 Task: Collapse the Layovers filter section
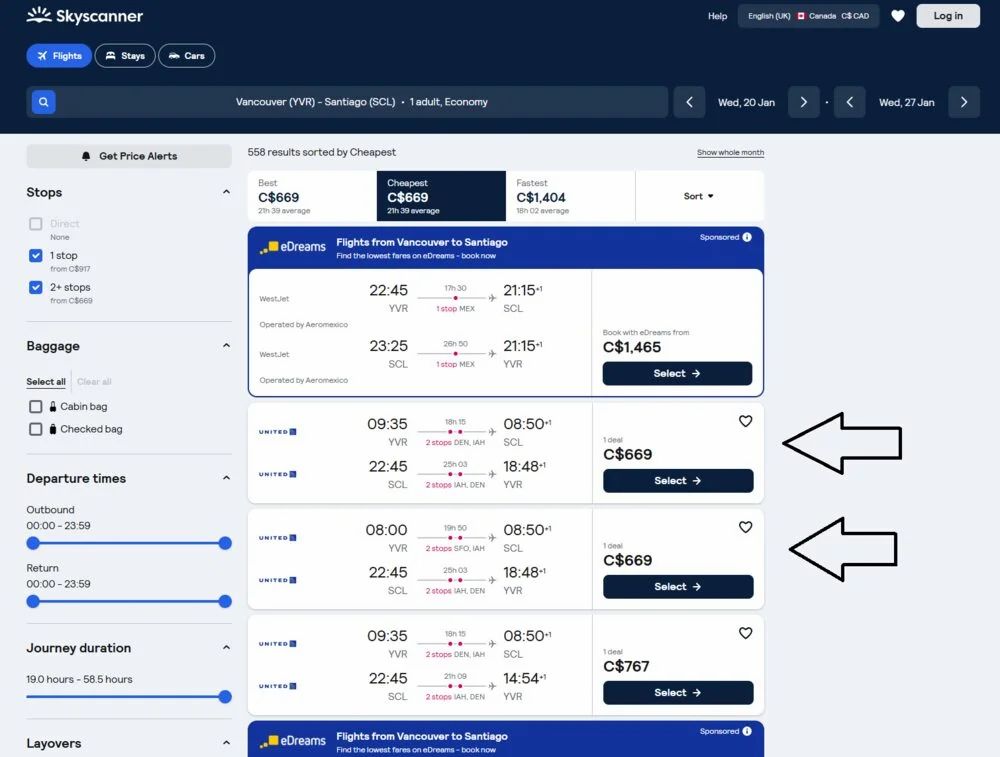click(226, 743)
